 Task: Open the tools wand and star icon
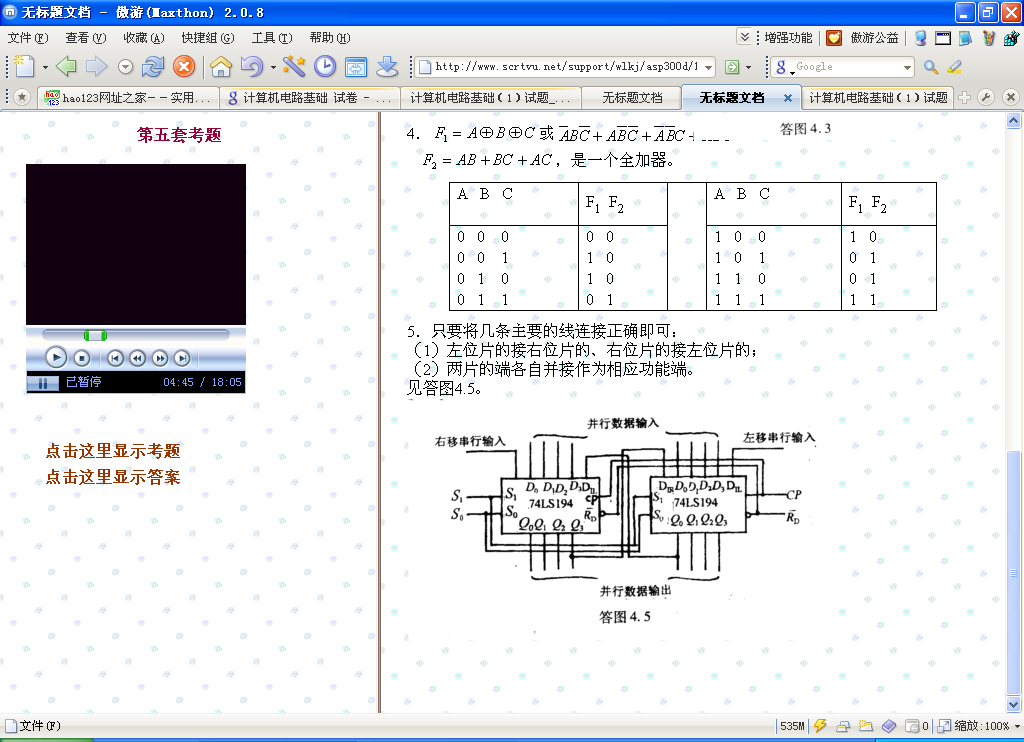[294, 67]
